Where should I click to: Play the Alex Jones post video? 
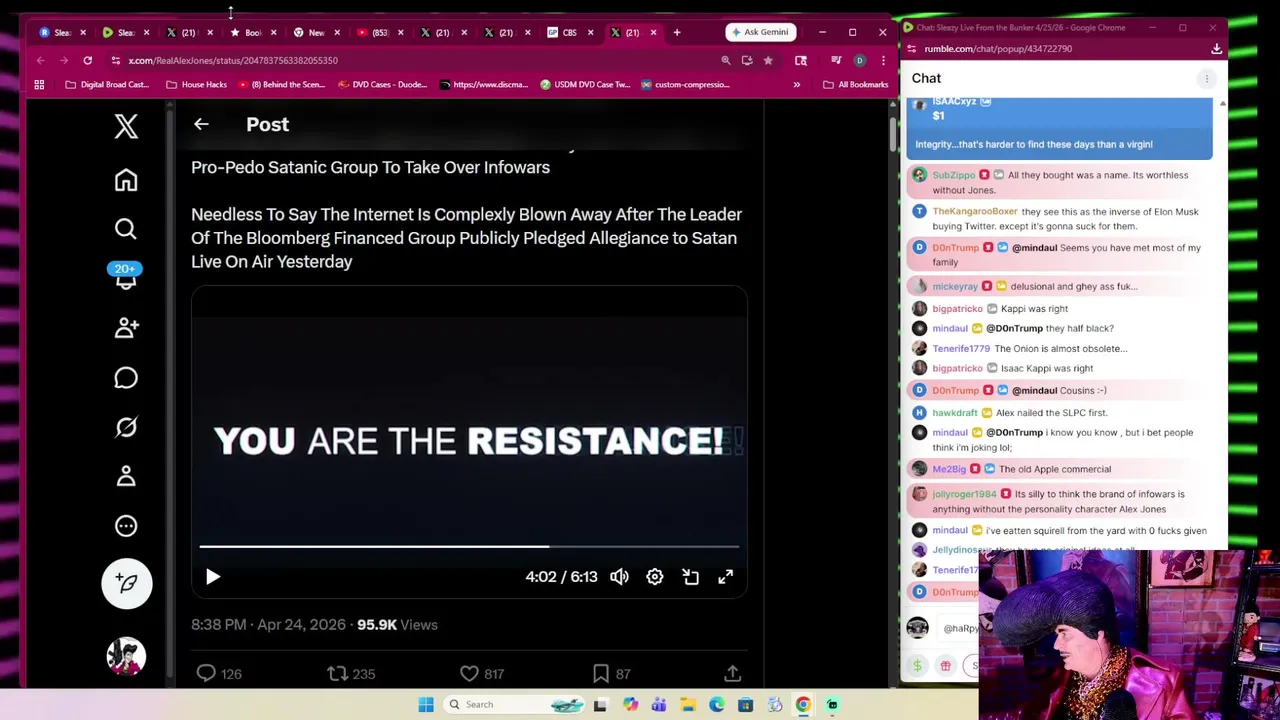[x=213, y=577]
